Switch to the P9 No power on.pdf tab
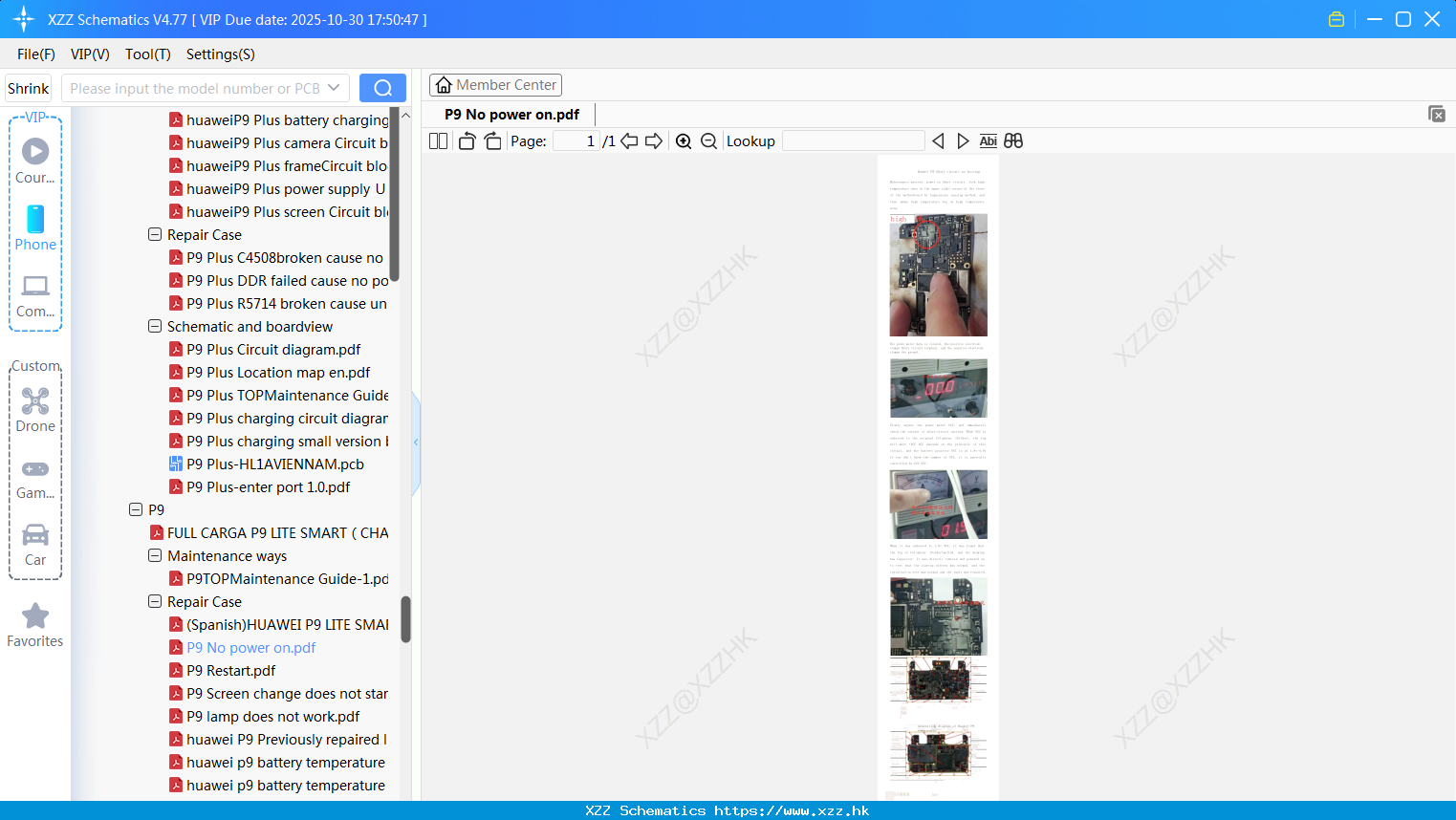 click(x=511, y=115)
